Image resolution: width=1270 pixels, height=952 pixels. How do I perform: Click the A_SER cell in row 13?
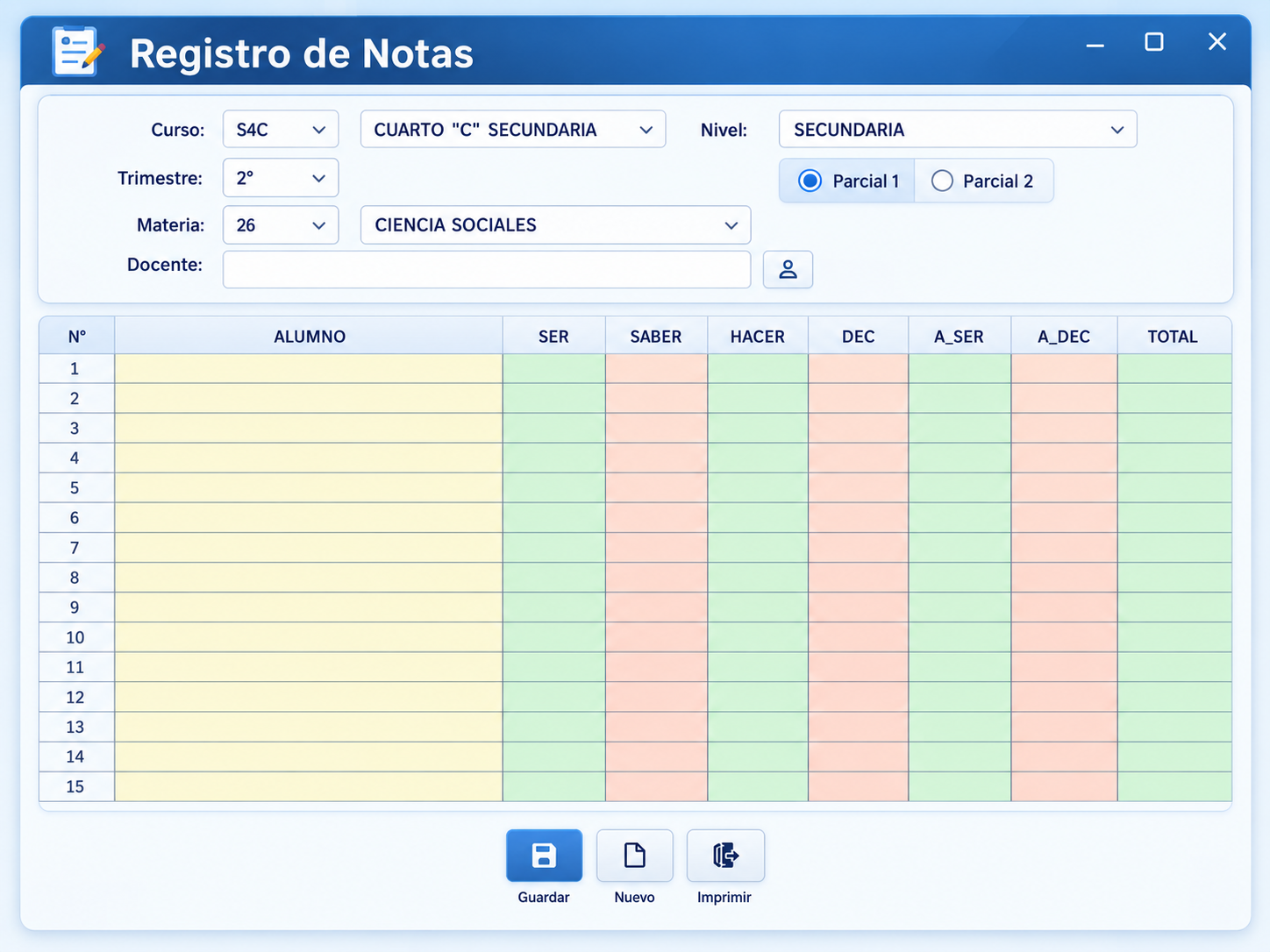(x=960, y=727)
